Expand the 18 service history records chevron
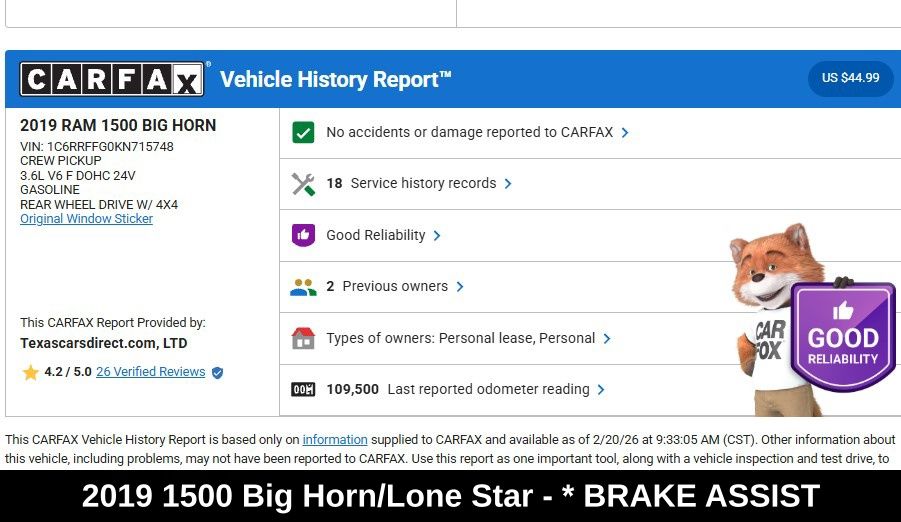The height and width of the screenshot is (522, 901). [x=508, y=184]
